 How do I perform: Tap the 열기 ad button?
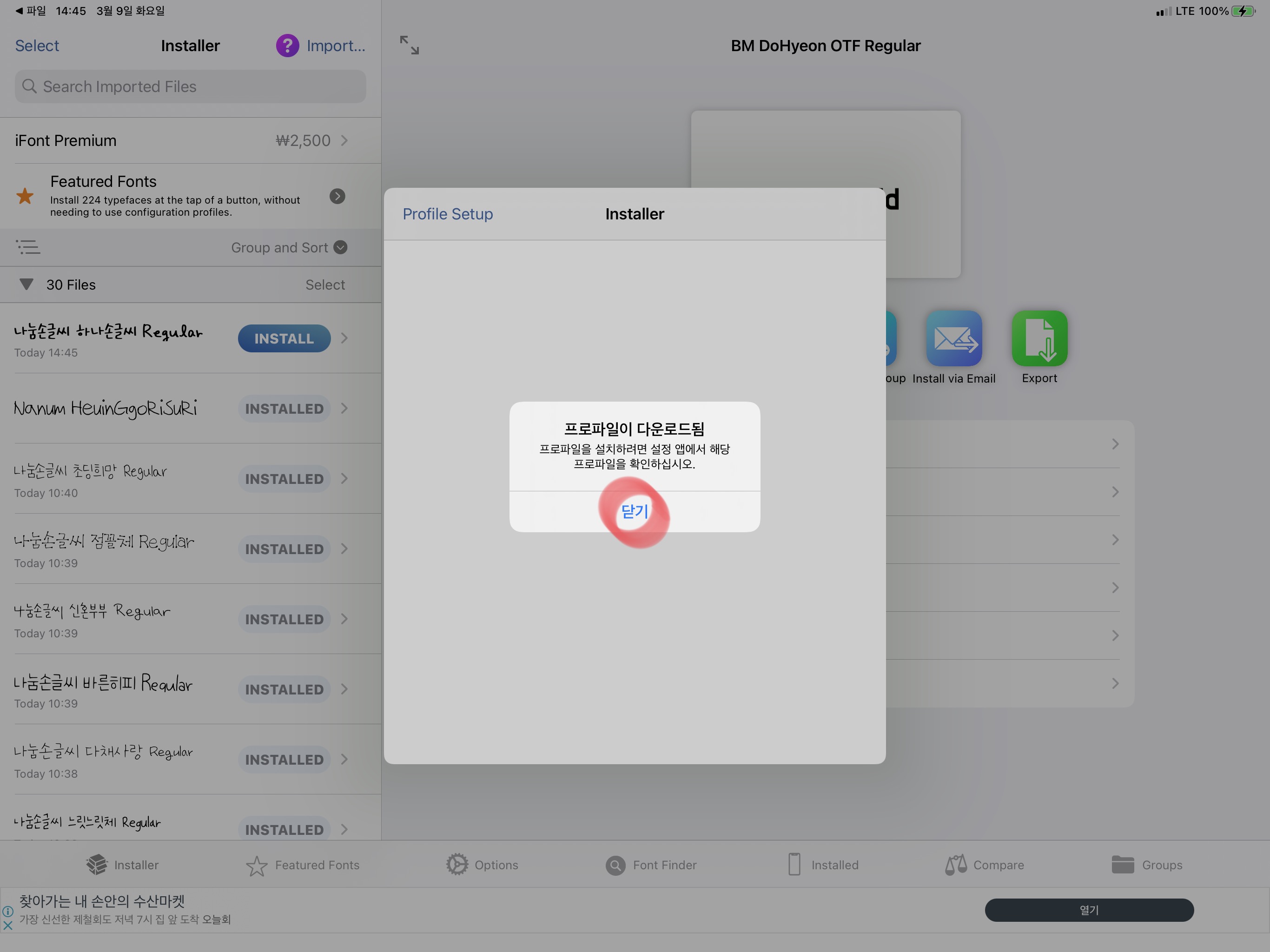pos(1089,910)
